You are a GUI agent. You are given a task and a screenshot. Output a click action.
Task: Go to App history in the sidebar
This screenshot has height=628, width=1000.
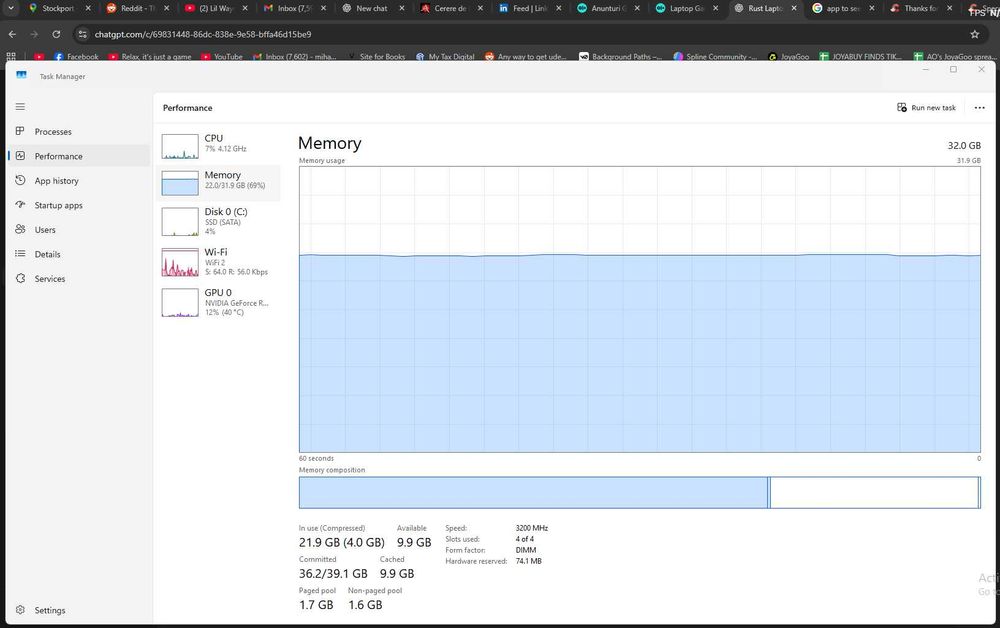(79, 180)
